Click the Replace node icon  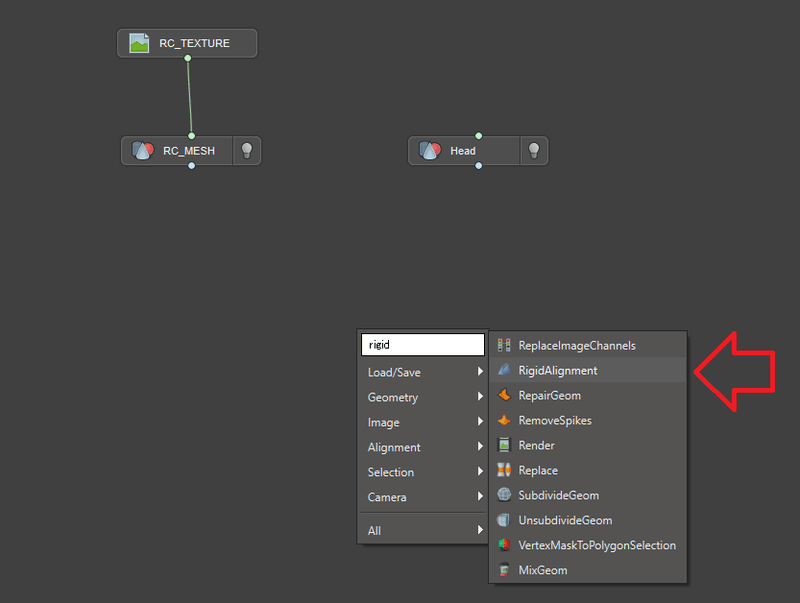pyautogui.click(x=504, y=470)
